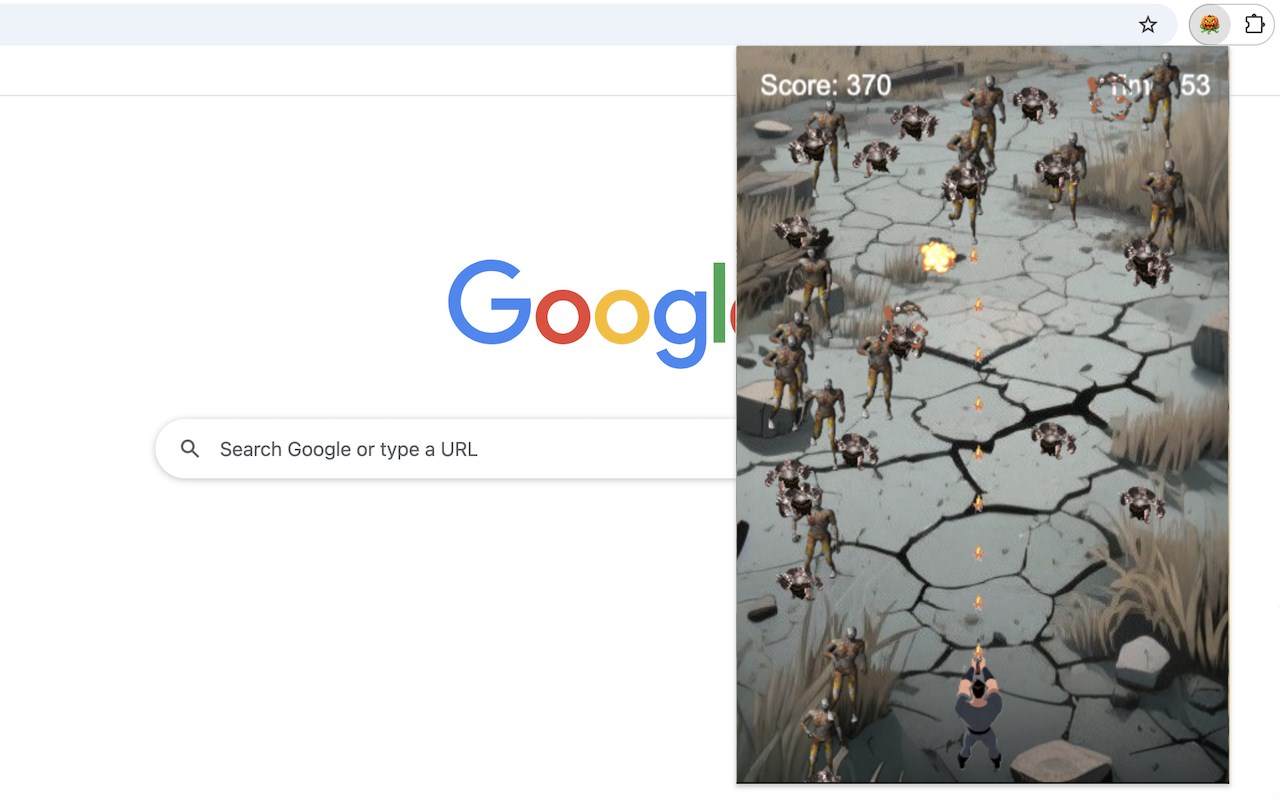
Task: Open the pumpkin zombie game extension icon
Action: pyautogui.click(x=1210, y=25)
